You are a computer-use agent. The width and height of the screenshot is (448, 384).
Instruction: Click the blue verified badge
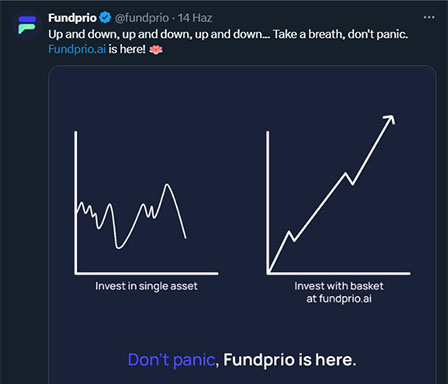(x=105, y=18)
